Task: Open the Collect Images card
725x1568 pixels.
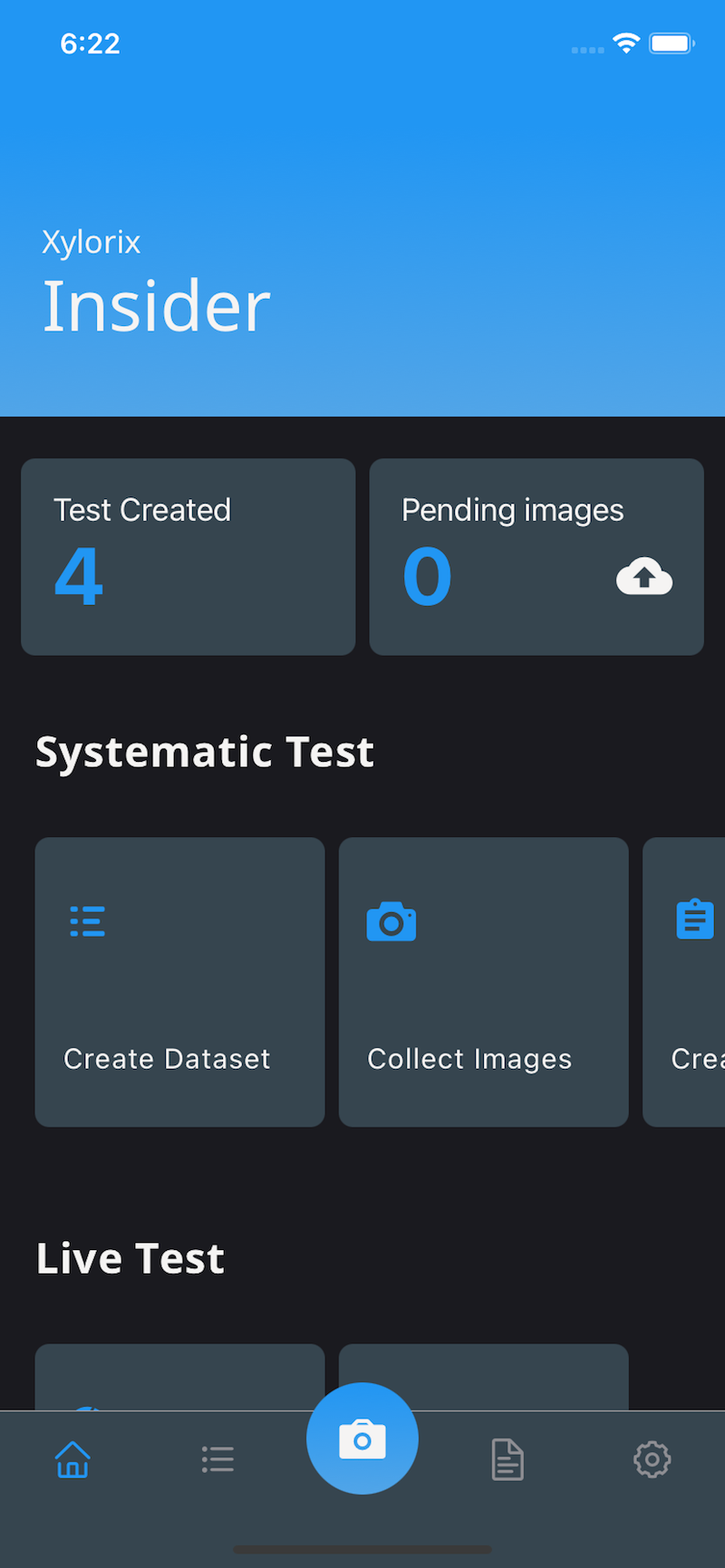Action: click(x=483, y=982)
